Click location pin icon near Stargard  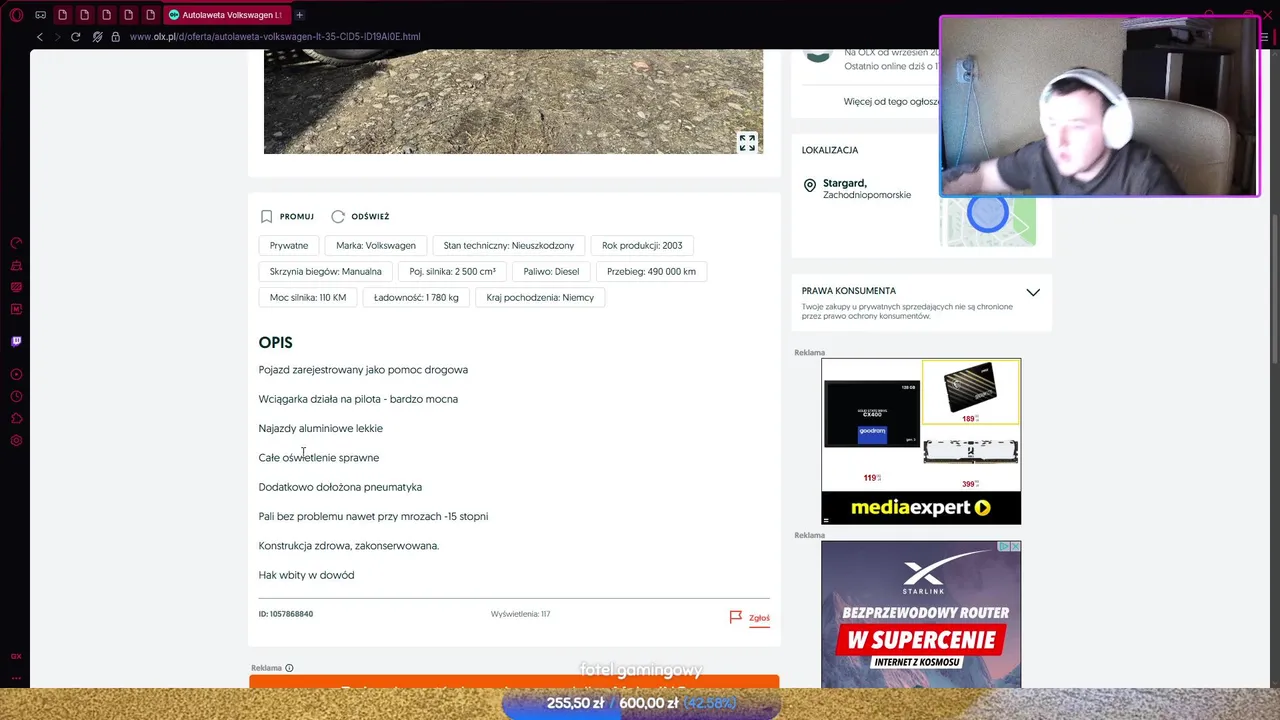810,186
